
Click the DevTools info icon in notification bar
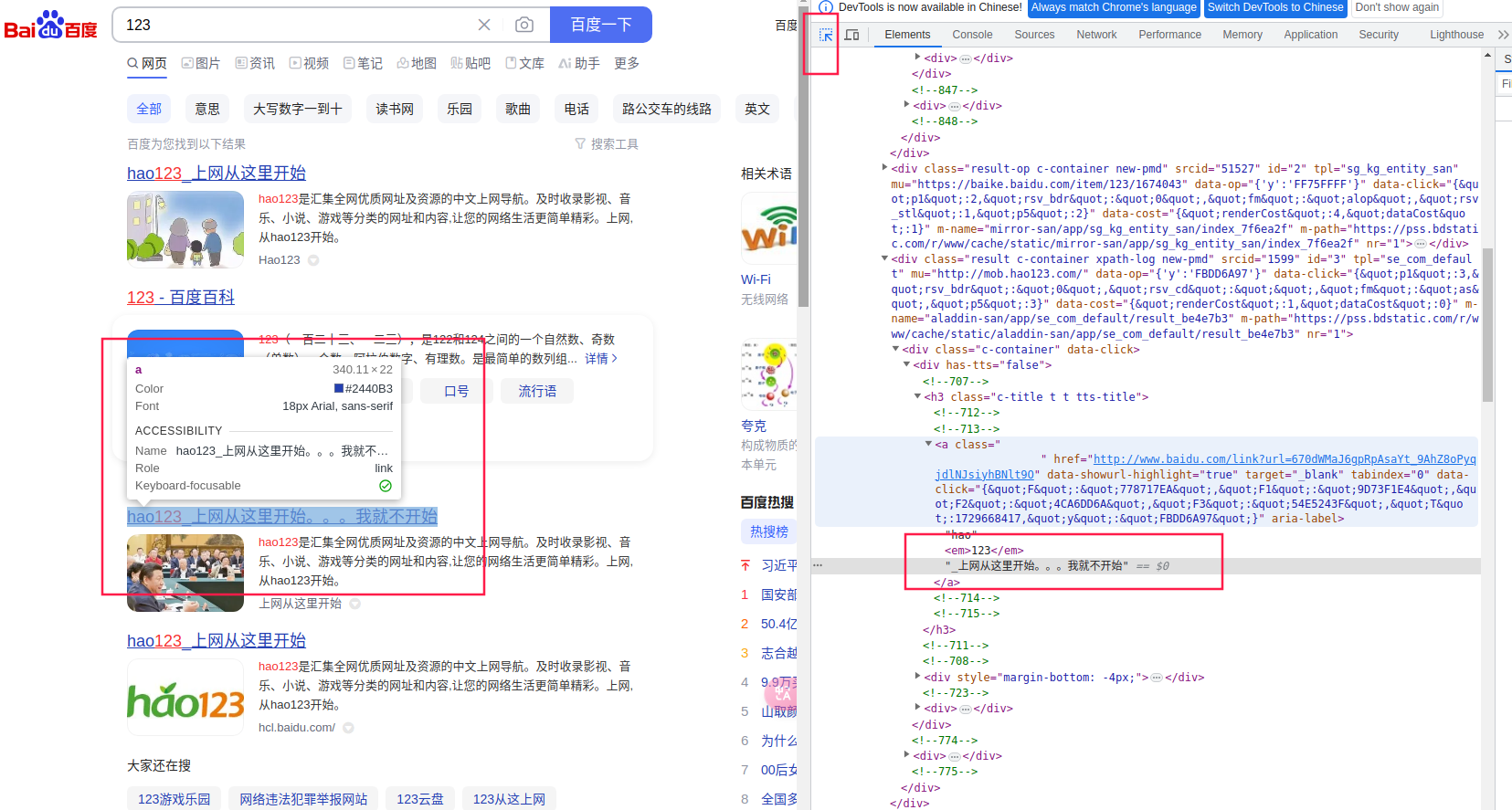pos(826,7)
